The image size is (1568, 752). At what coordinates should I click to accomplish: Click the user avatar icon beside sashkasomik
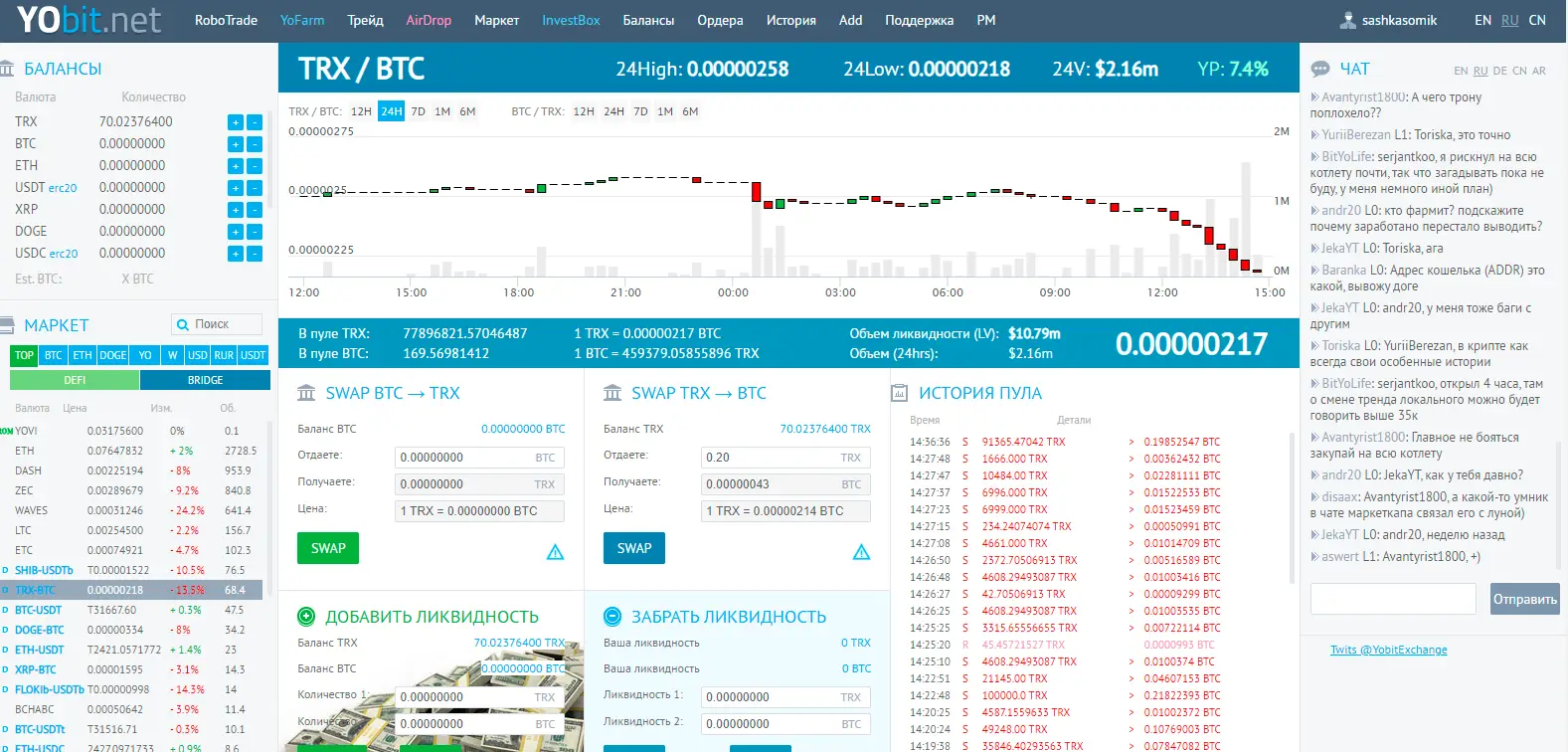[x=1348, y=20]
